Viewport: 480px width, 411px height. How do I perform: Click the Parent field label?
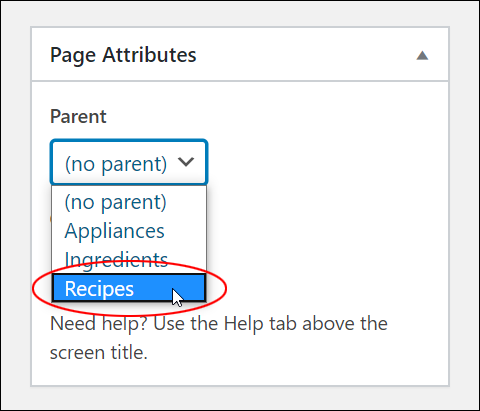(x=78, y=116)
